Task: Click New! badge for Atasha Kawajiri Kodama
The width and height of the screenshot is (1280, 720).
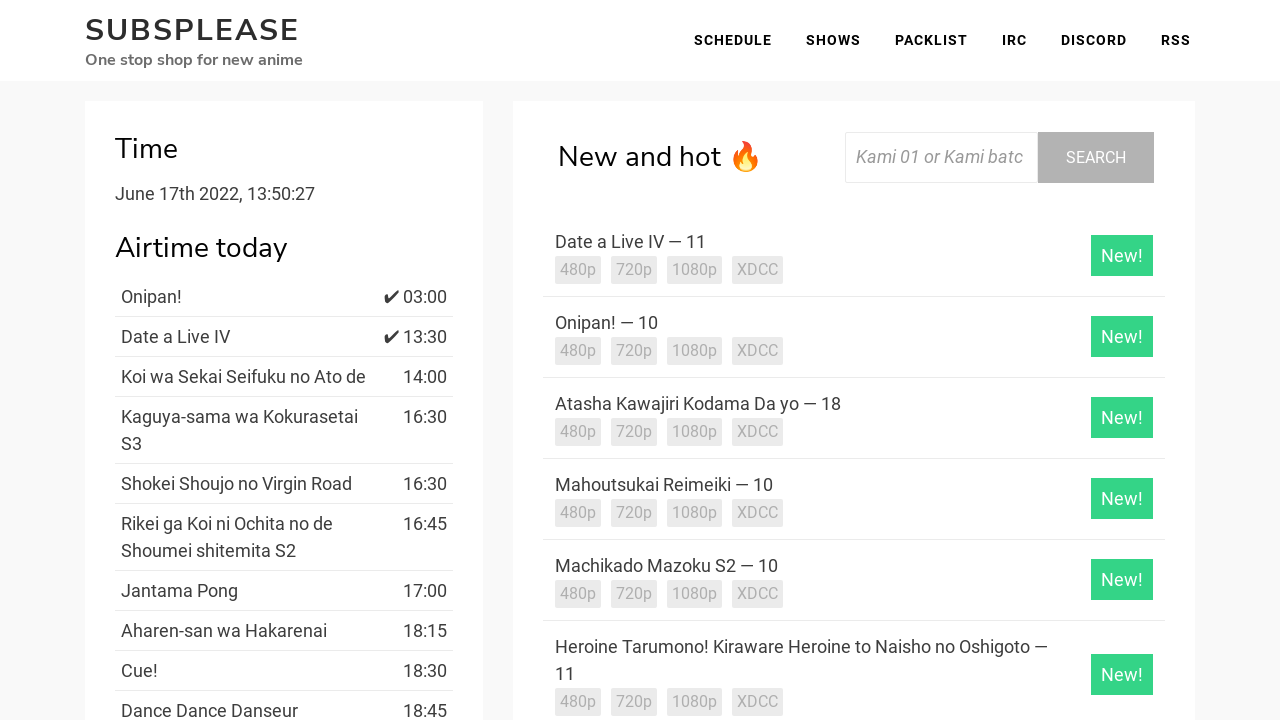Action: point(1122,418)
